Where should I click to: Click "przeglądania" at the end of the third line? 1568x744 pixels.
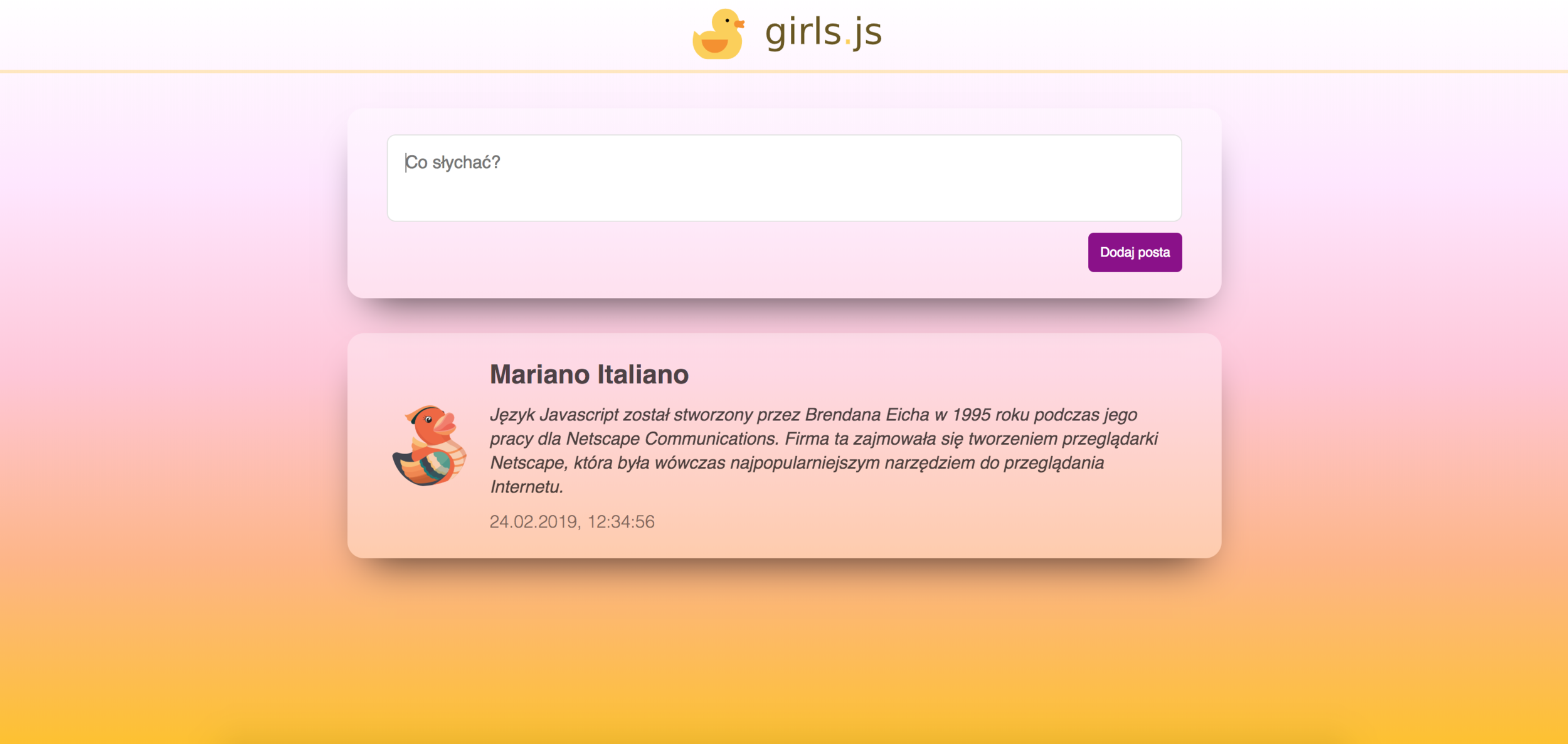click(x=1054, y=464)
